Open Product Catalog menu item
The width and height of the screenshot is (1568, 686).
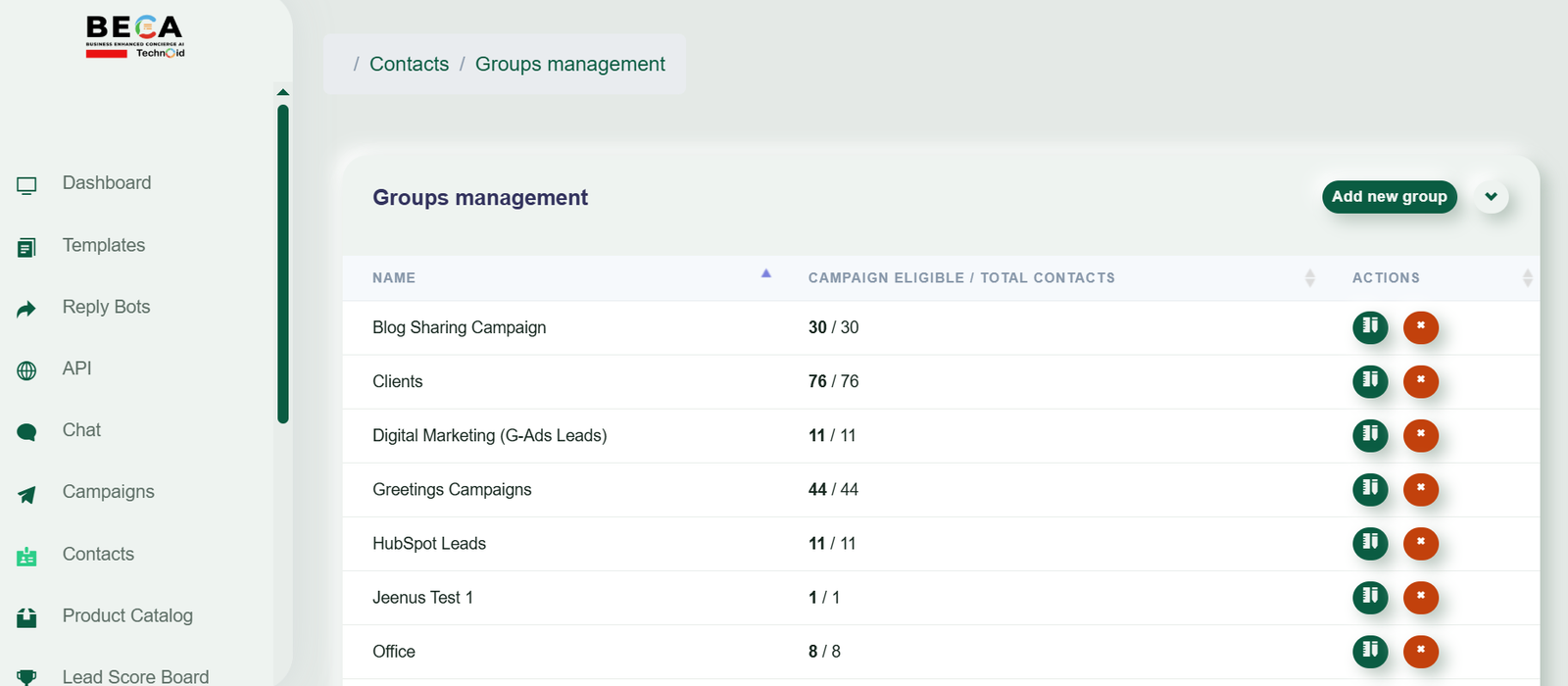127,616
